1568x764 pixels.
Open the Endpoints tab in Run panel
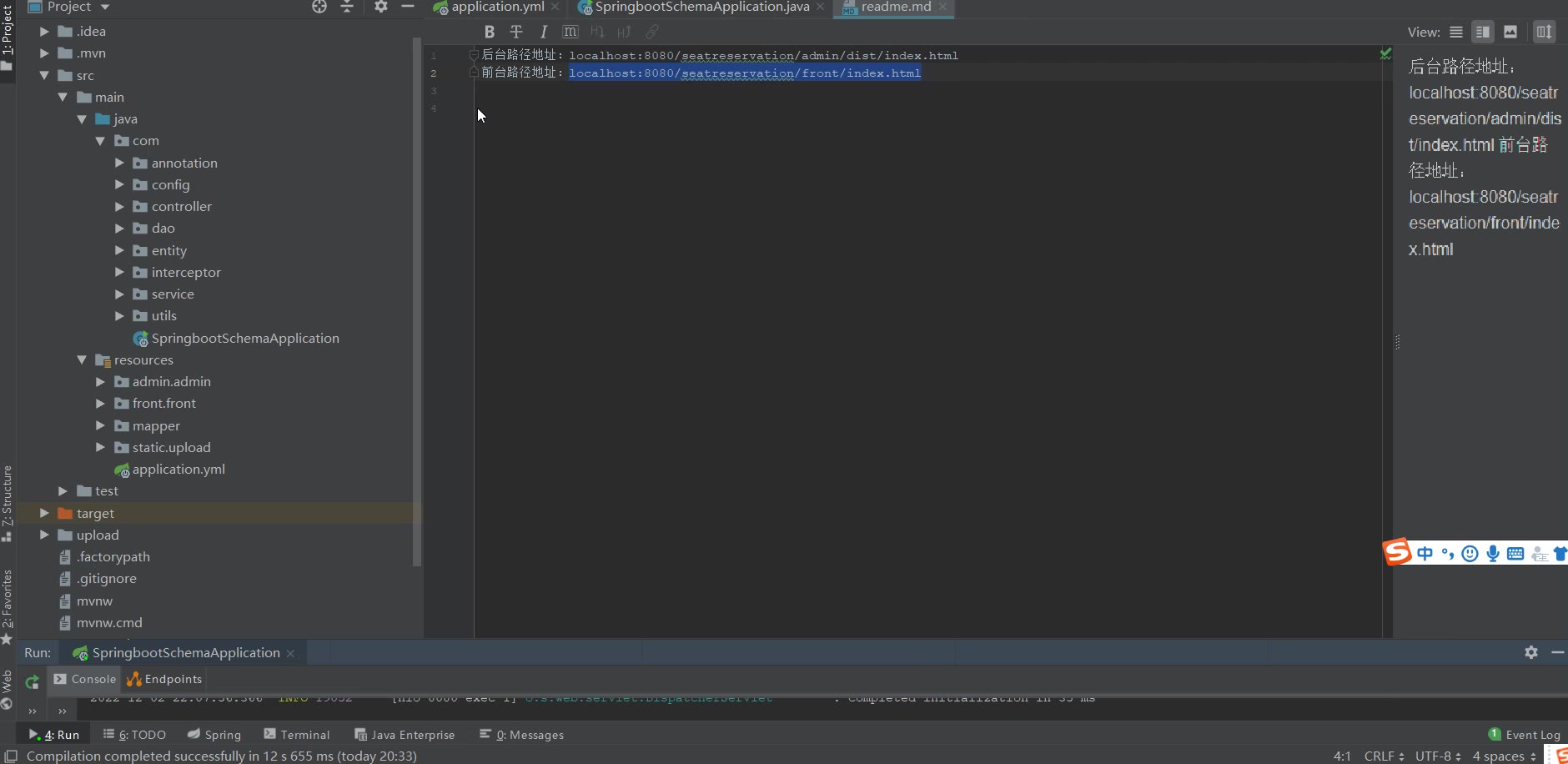[164, 679]
